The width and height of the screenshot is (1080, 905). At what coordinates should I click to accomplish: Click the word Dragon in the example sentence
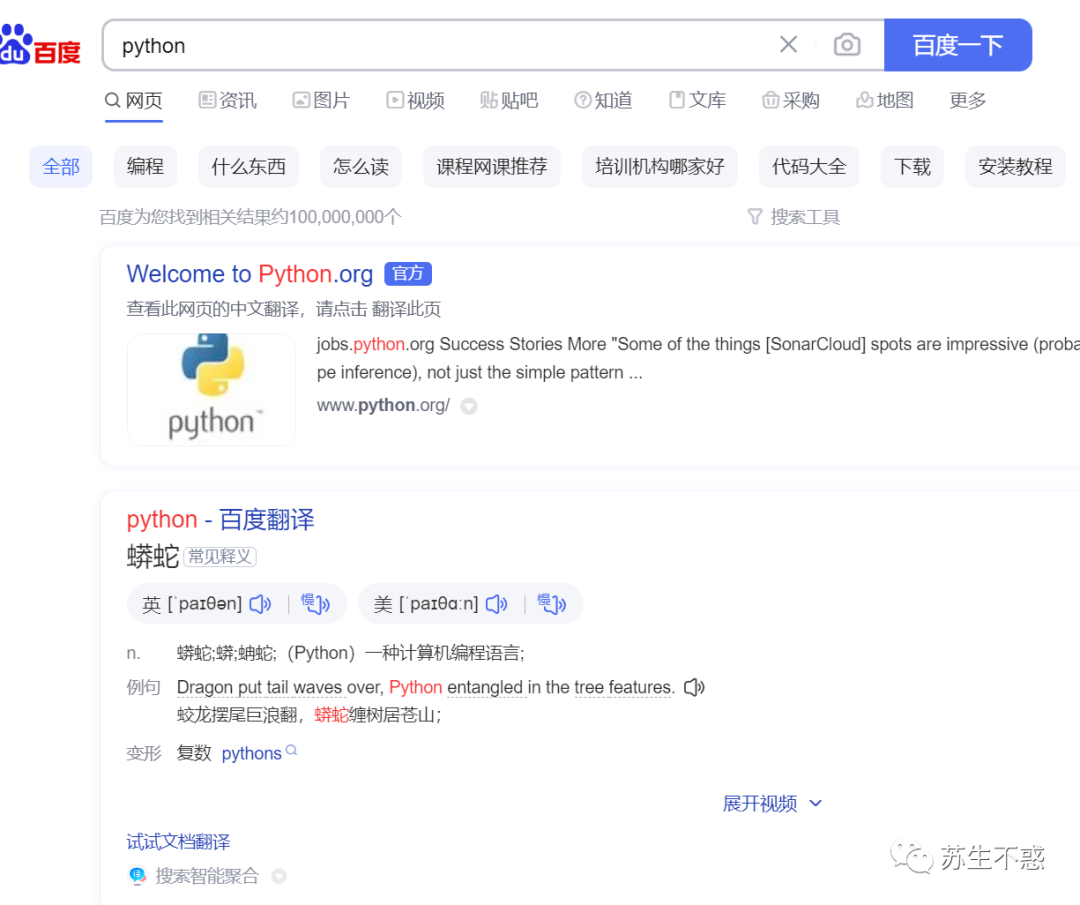205,687
